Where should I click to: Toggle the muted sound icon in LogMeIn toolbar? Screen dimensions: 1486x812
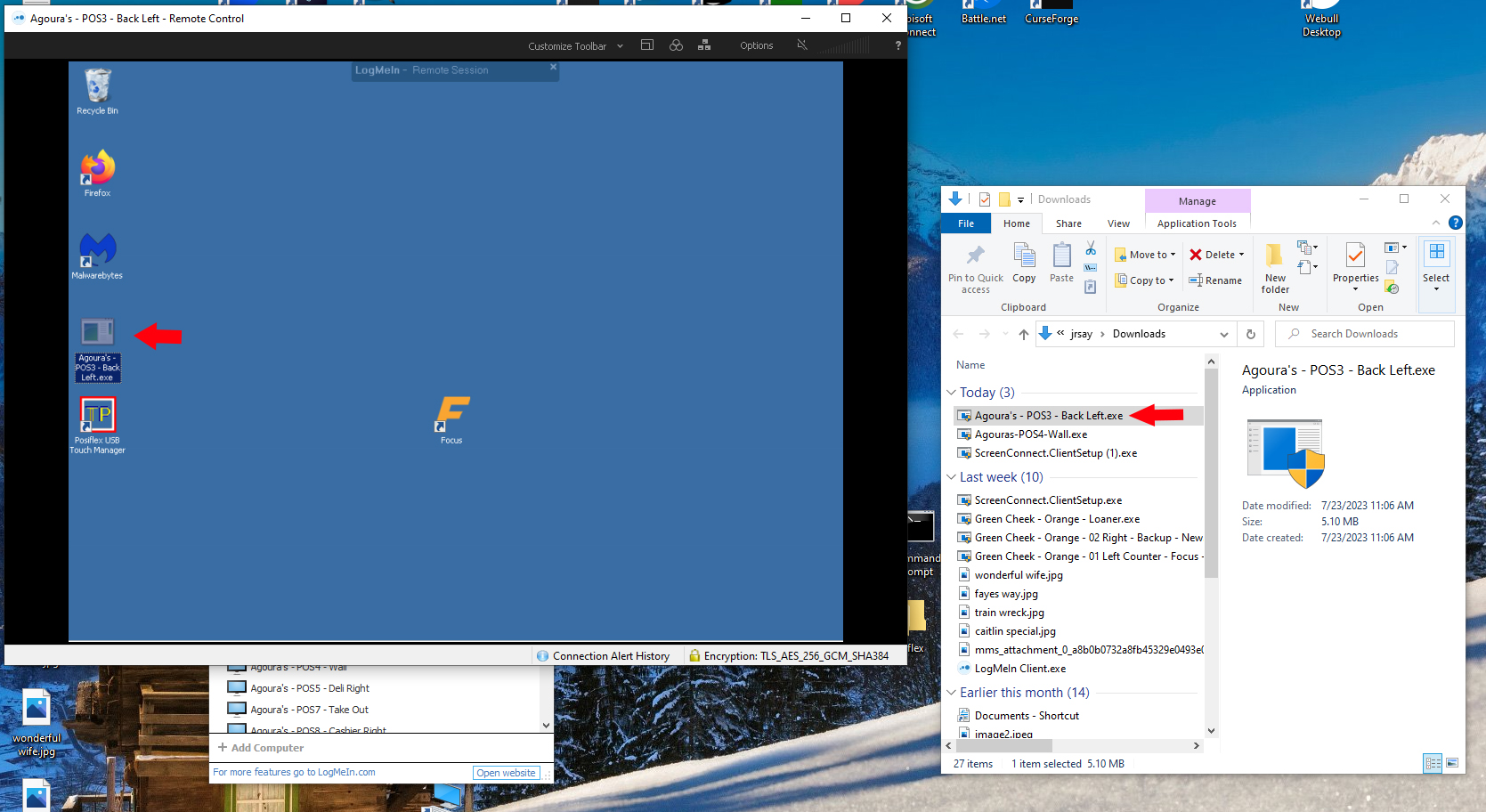point(802,45)
